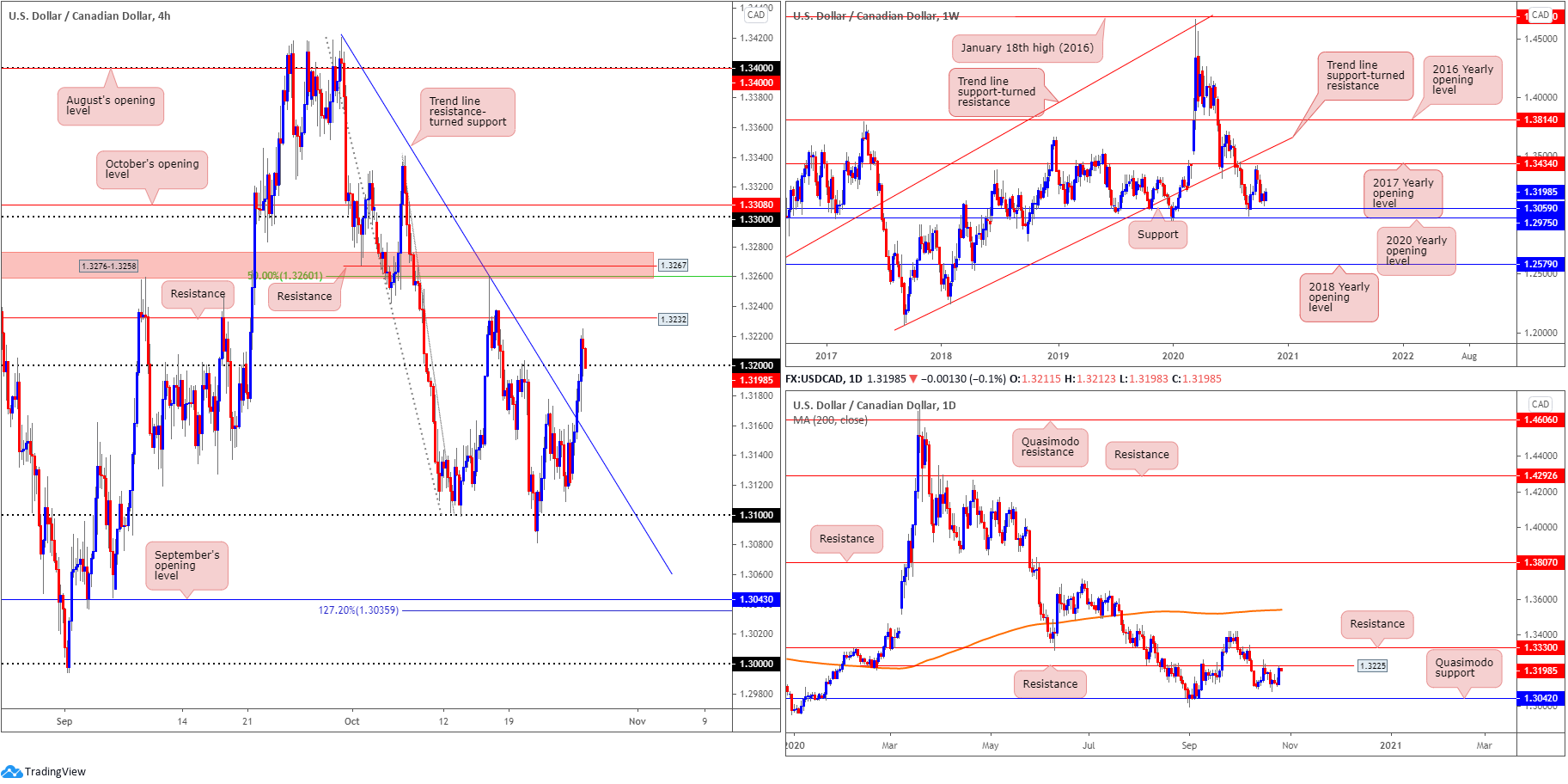Select the '2017 Yearly opening level' callout
The height and width of the screenshot is (784, 1568).
tap(1402, 193)
